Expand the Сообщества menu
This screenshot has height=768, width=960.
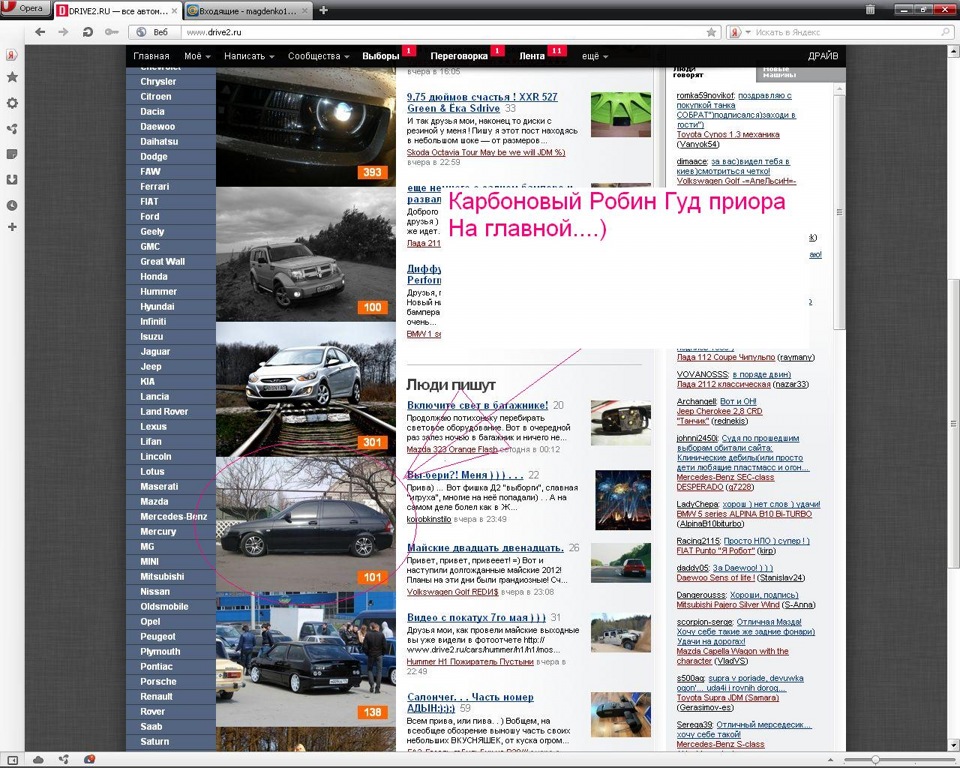(318, 56)
